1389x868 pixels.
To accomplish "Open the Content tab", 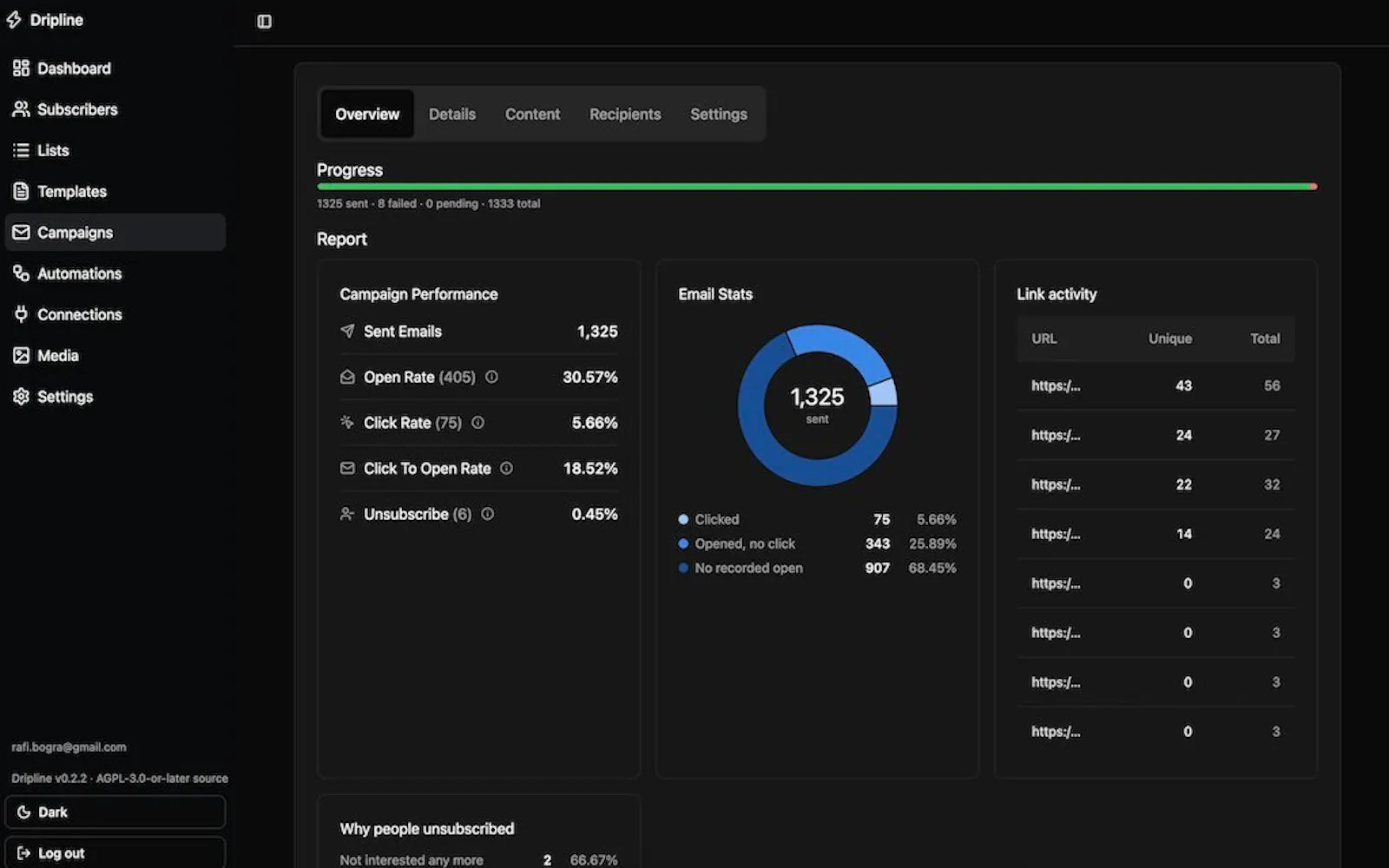I will [x=532, y=114].
